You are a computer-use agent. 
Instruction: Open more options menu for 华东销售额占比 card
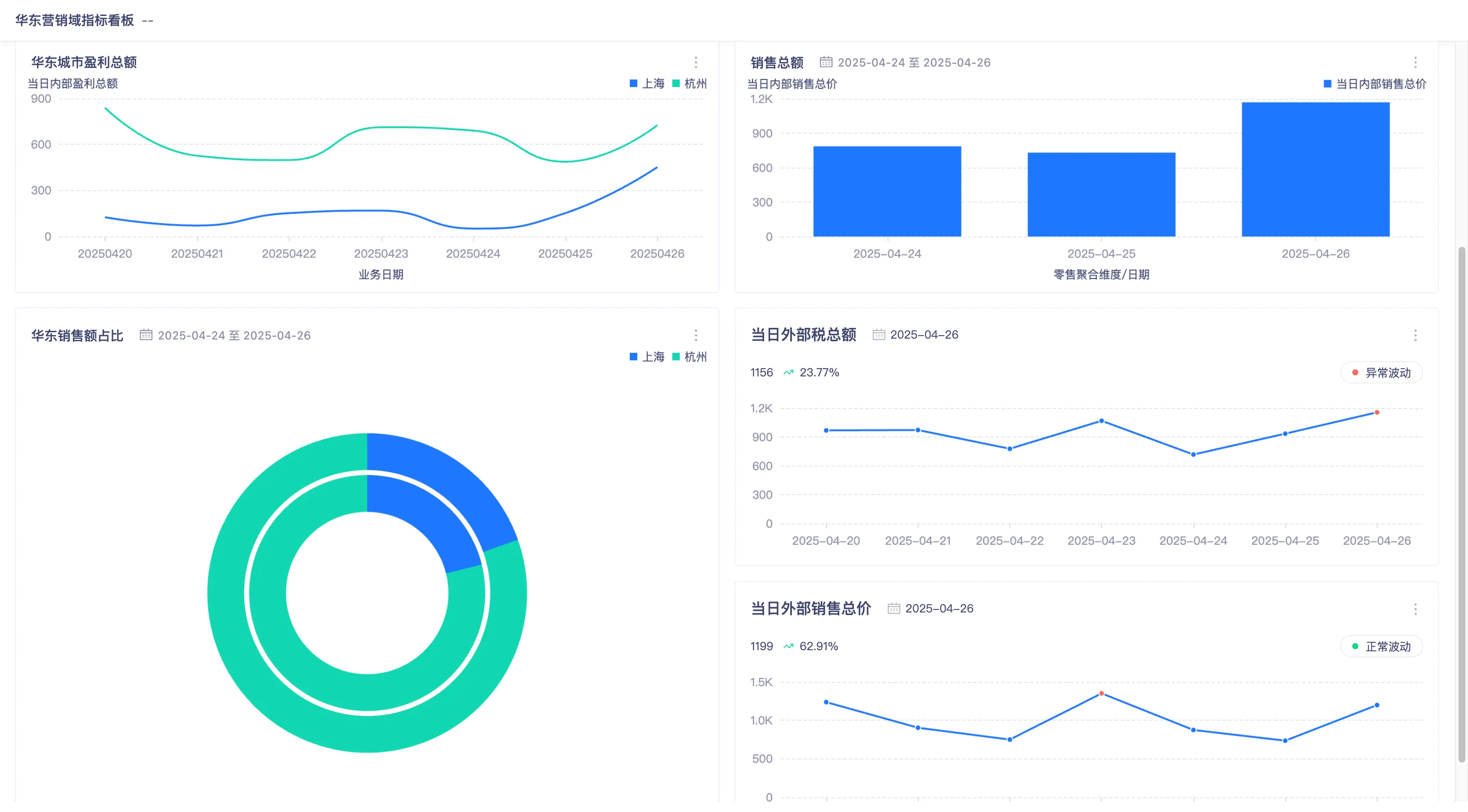pos(696,336)
